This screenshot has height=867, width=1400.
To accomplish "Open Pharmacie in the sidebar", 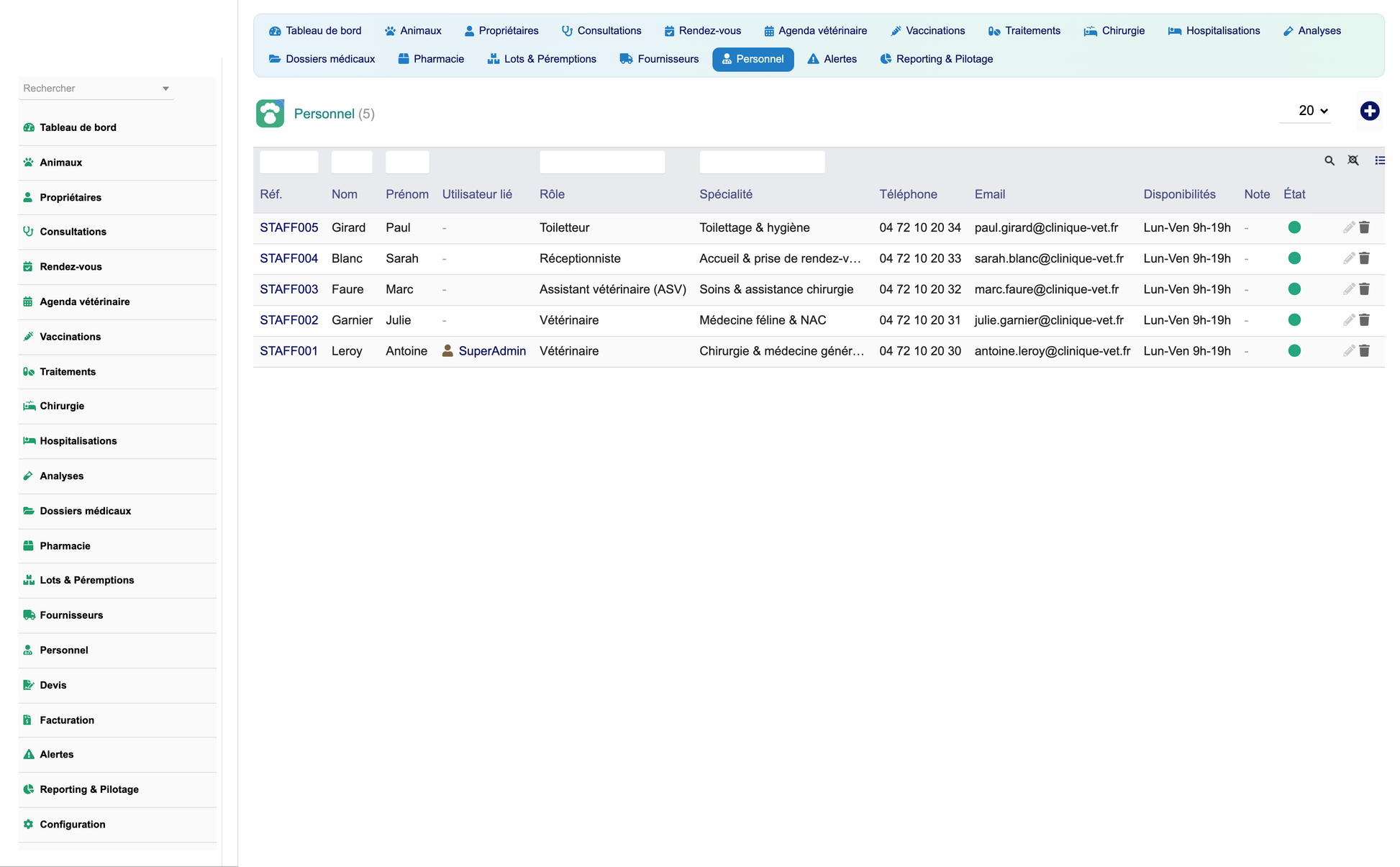I will coord(65,546).
